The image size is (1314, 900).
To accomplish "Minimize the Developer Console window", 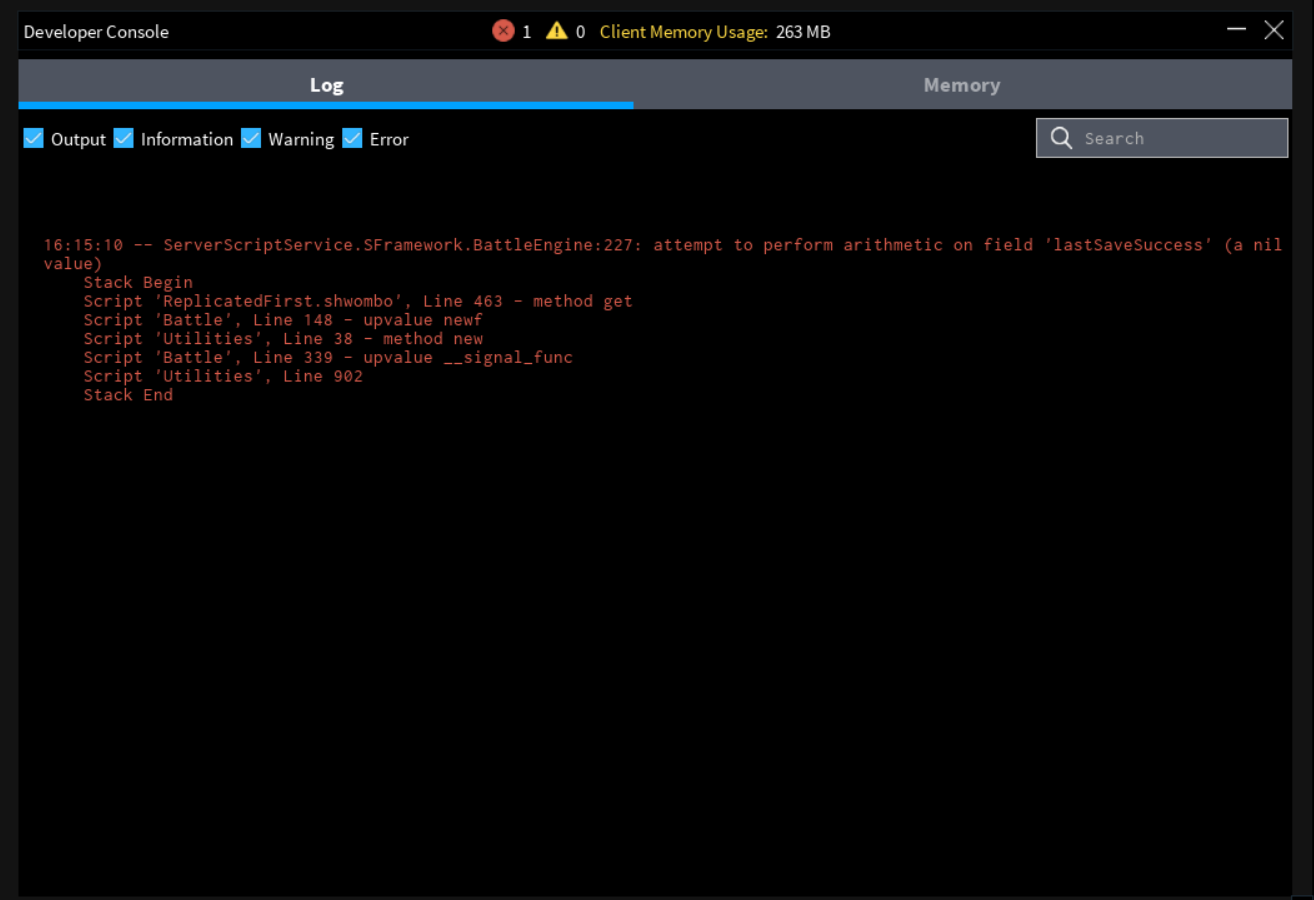I will [1237, 29].
